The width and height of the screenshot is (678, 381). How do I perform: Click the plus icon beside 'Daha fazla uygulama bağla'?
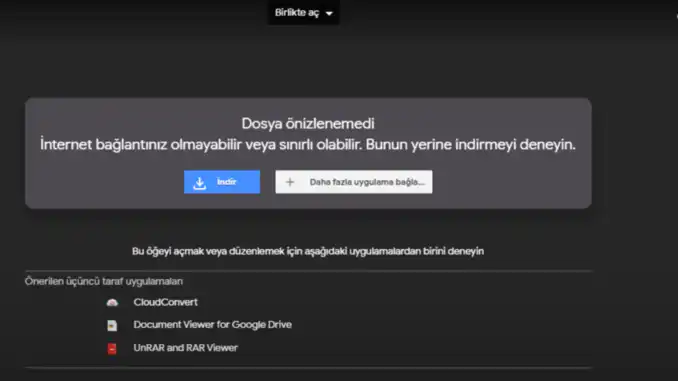(290, 182)
